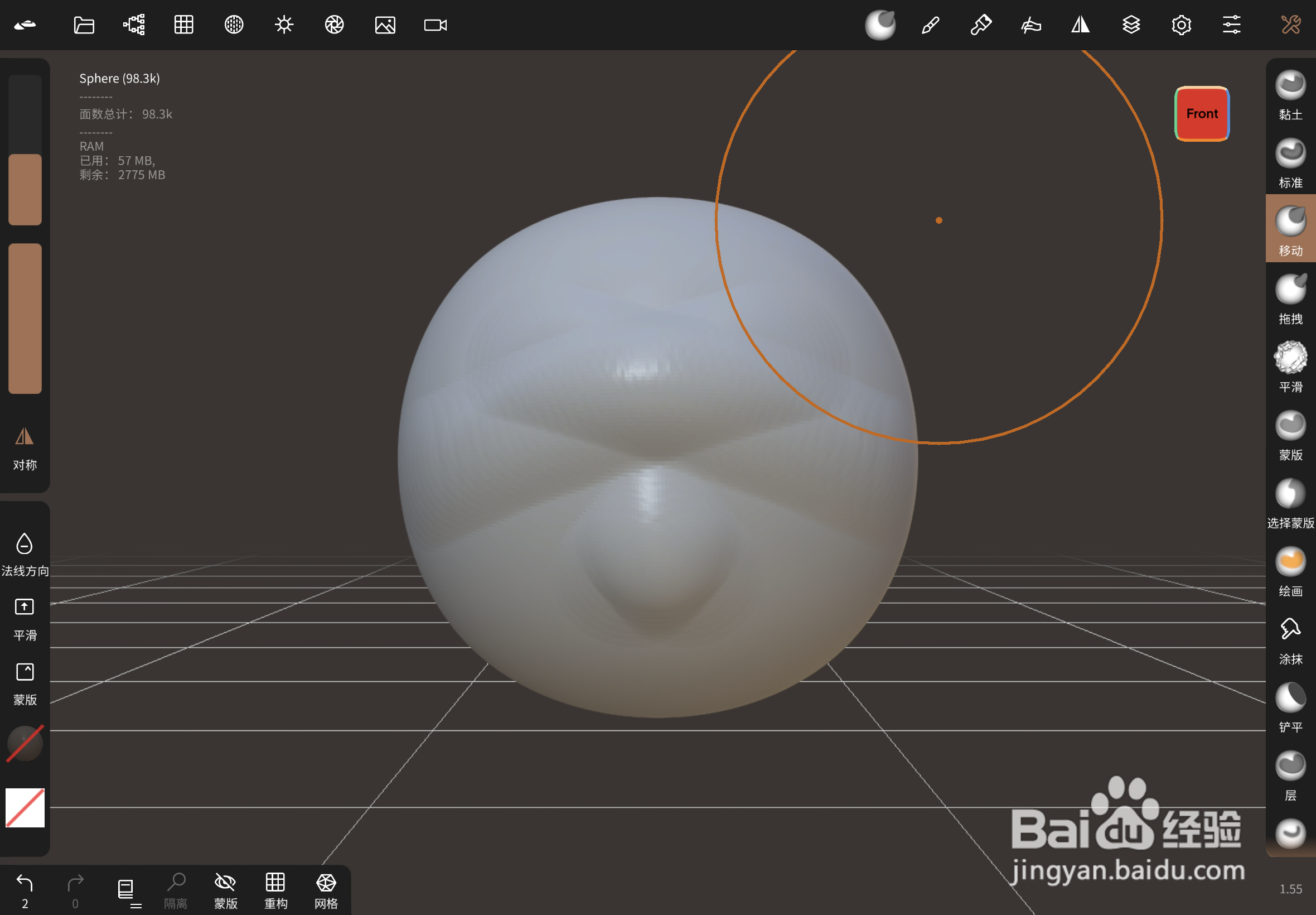The height and width of the screenshot is (915, 1316).
Task: Open the scene hierarchy tree icon
Action: 134,25
